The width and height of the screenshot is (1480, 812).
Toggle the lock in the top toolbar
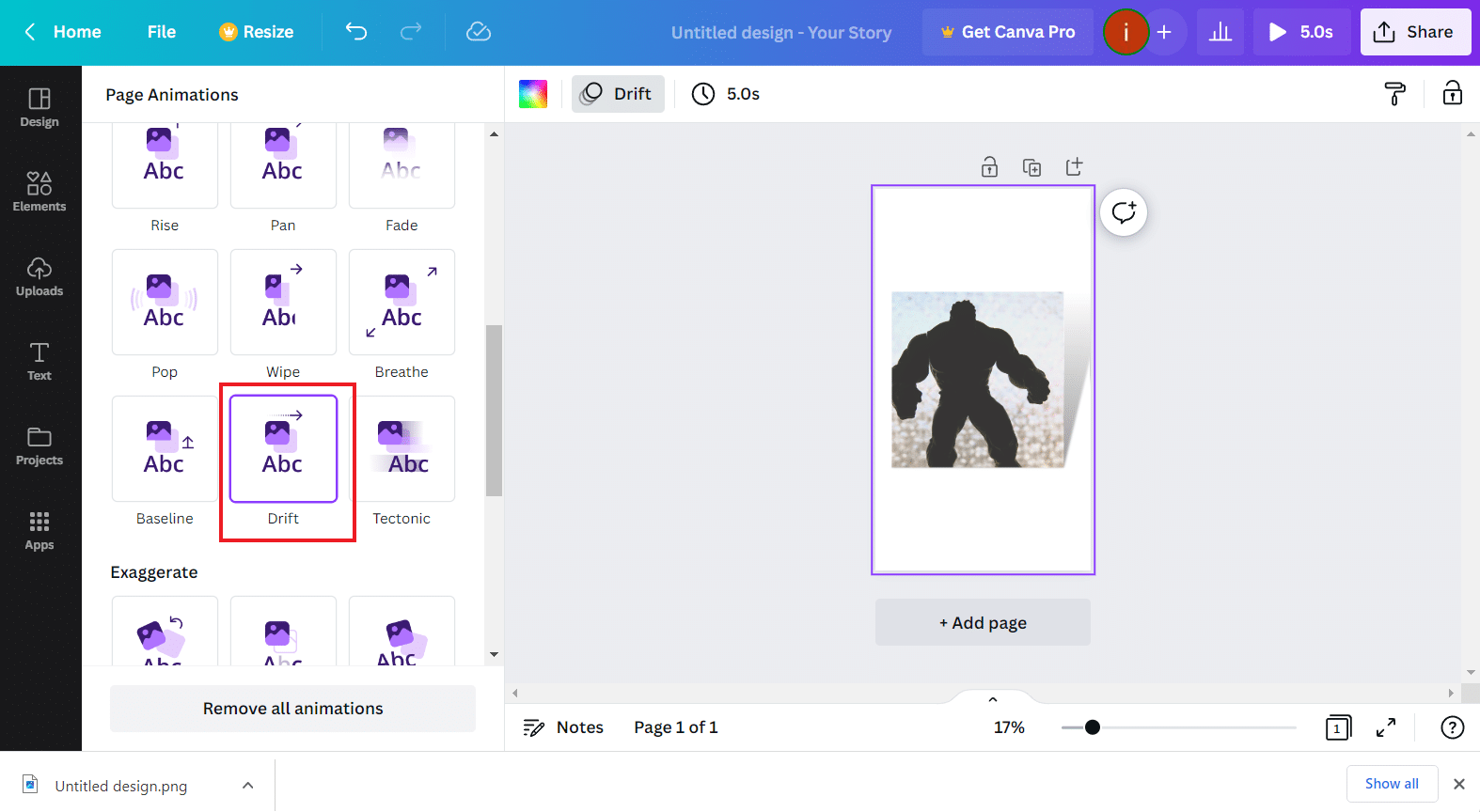click(x=1453, y=93)
